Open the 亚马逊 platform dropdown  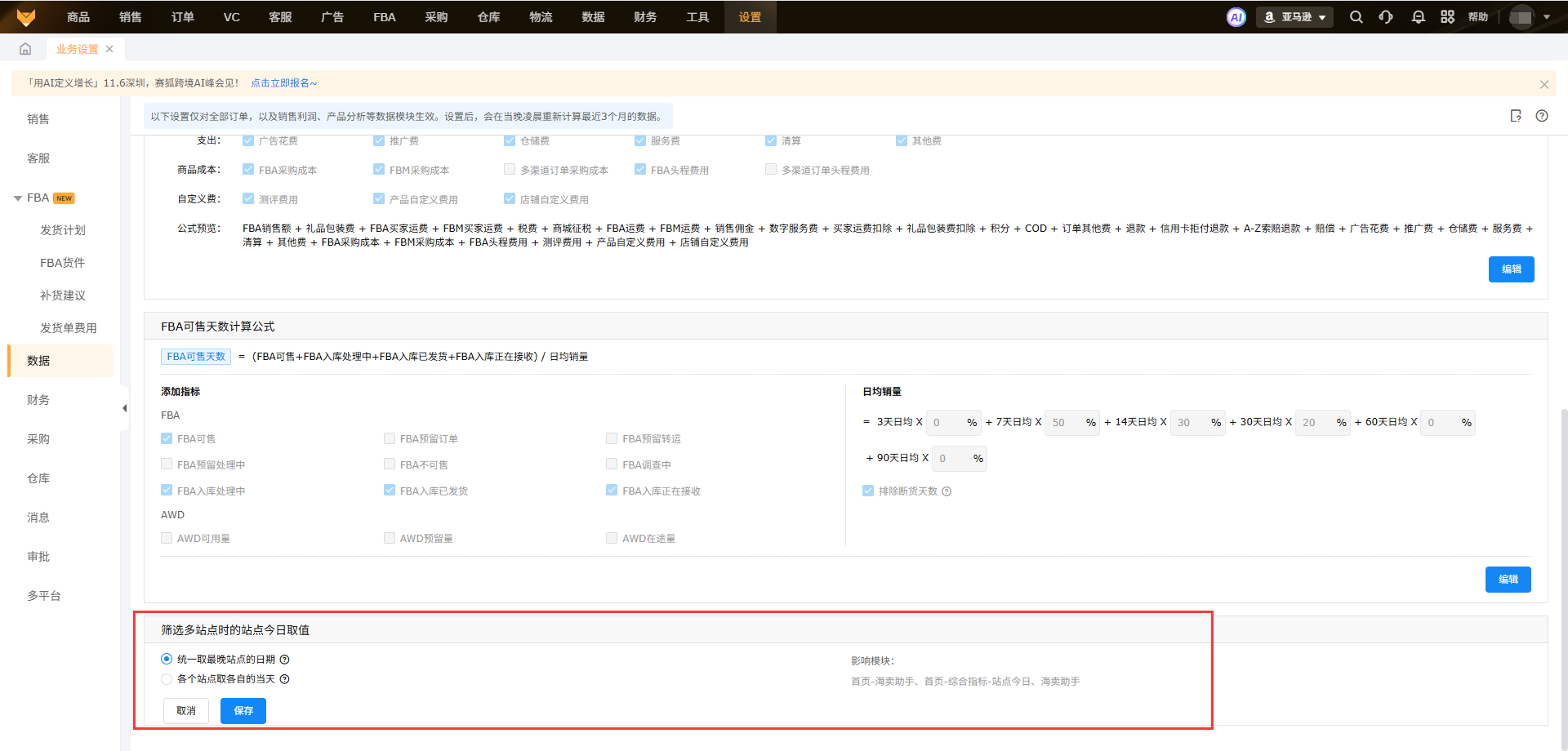coord(1294,17)
